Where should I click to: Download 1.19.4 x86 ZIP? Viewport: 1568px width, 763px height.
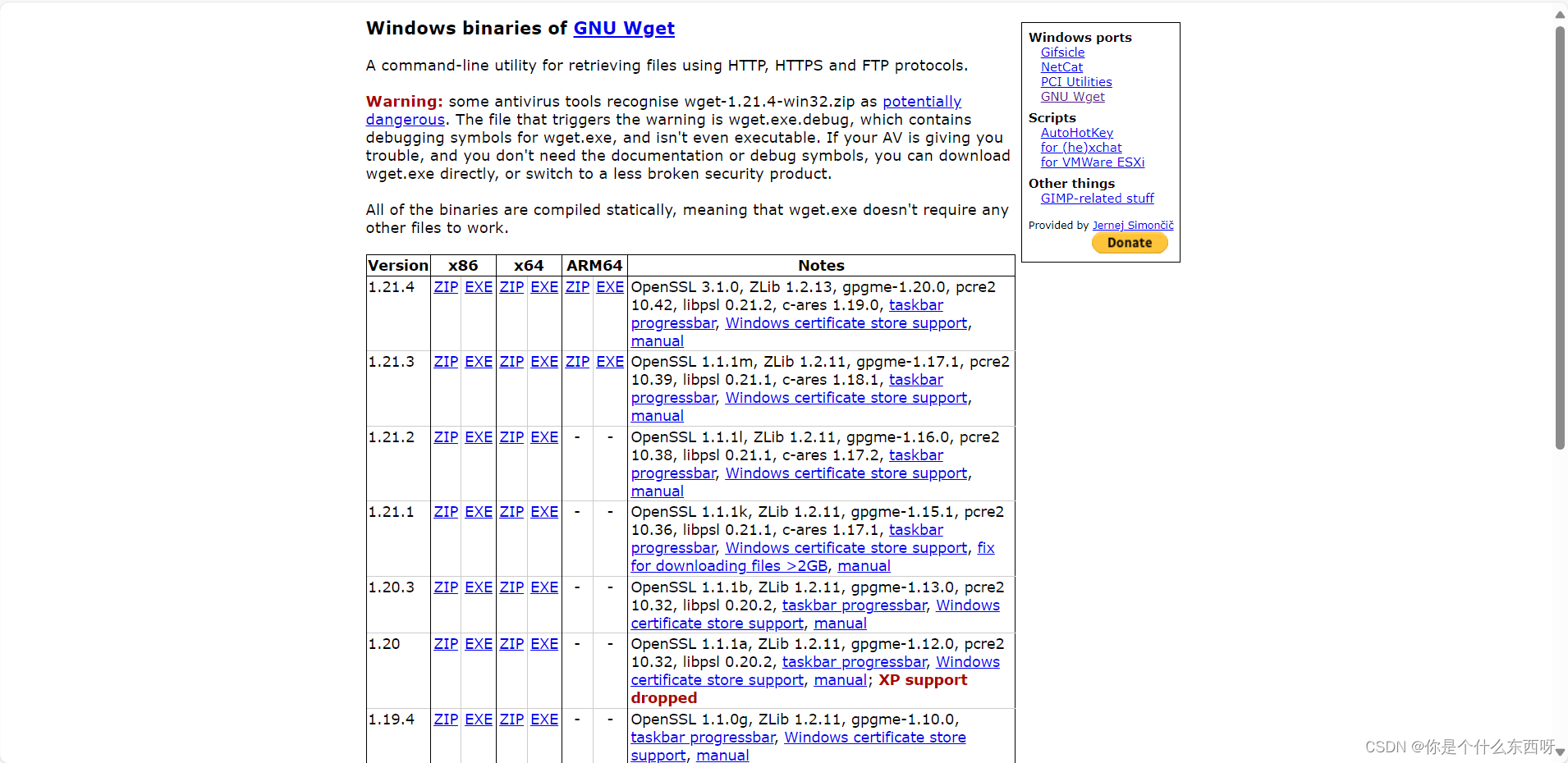446,720
